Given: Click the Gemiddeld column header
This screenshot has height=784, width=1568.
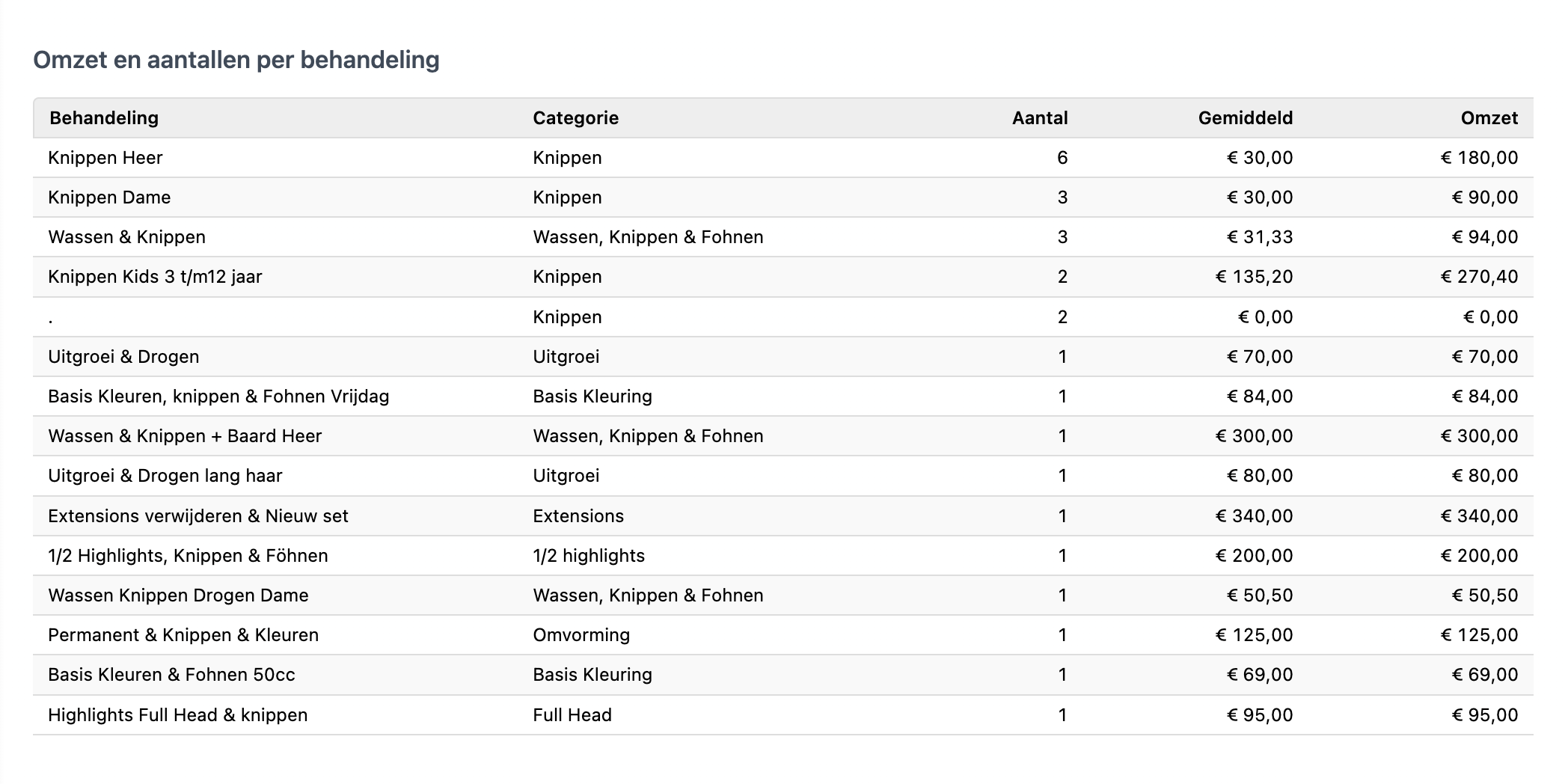Looking at the screenshot, I should [x=1245, y=118].
